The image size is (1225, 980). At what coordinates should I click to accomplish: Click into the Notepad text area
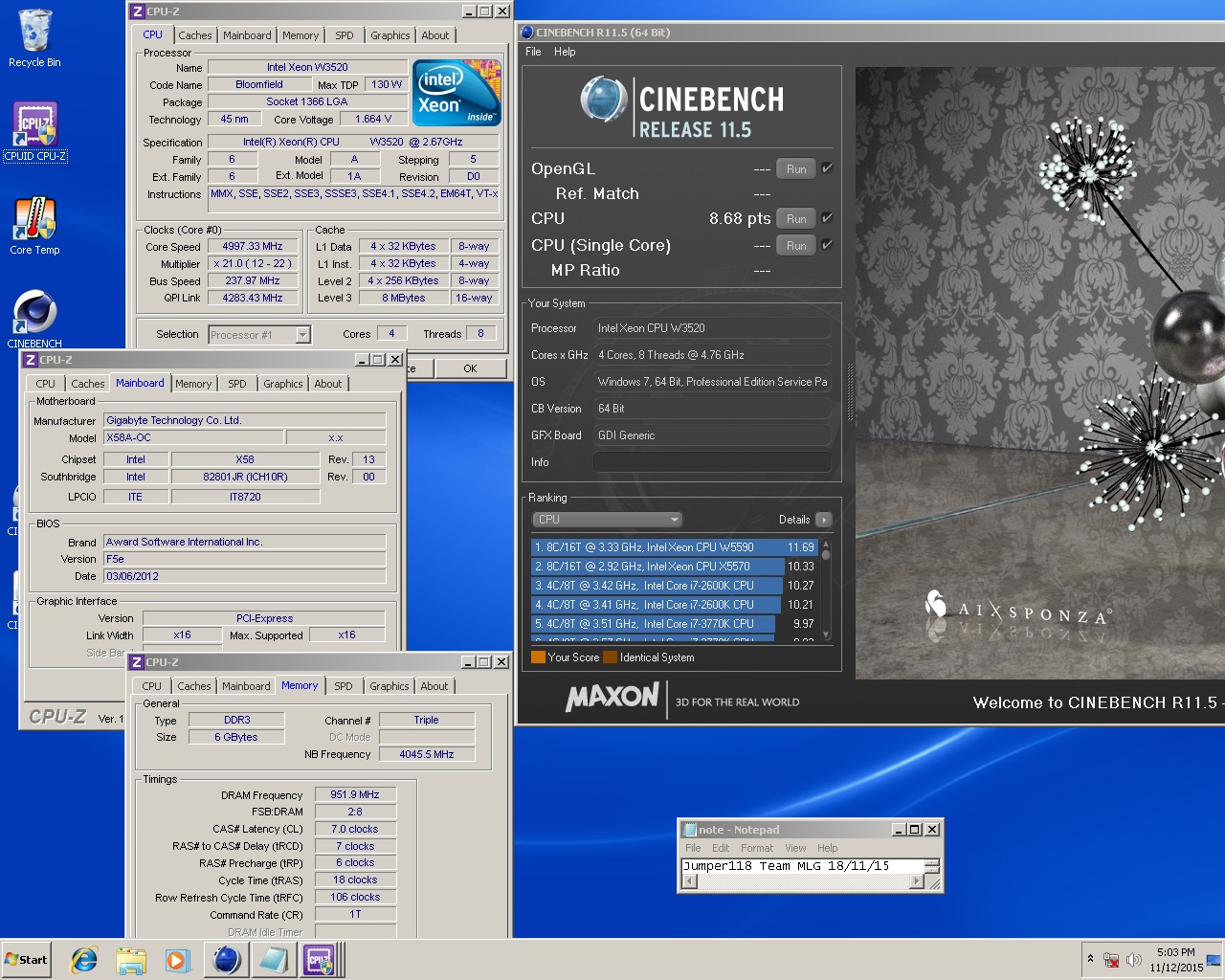(802, 865)
